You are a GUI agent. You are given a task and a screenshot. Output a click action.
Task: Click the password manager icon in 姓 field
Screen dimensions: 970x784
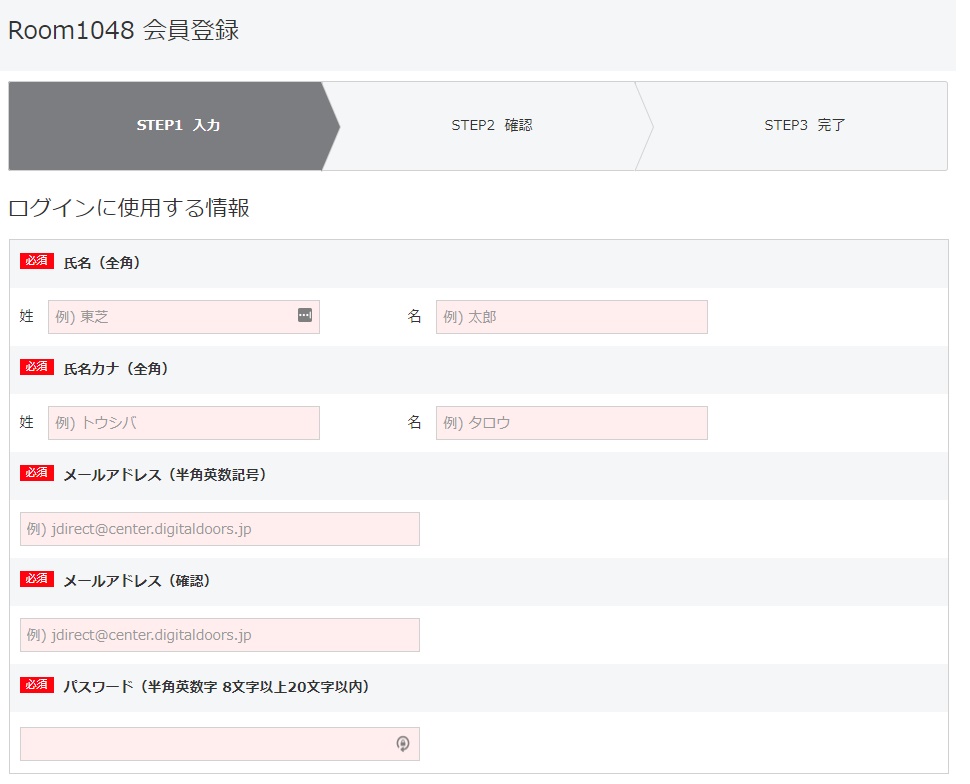click(304, 315)
